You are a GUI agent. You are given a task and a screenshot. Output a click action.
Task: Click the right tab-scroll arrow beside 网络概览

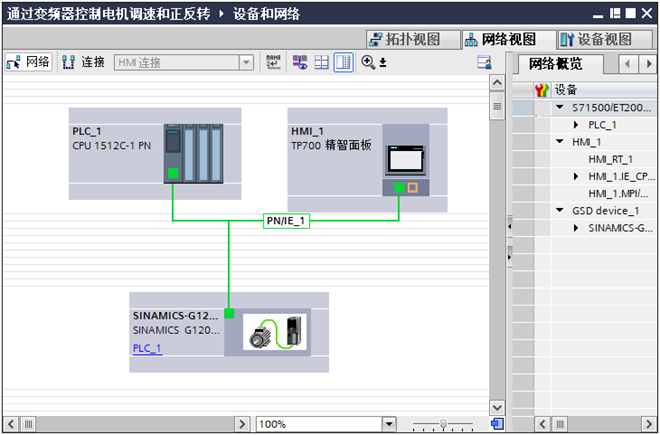pos(649,64)
